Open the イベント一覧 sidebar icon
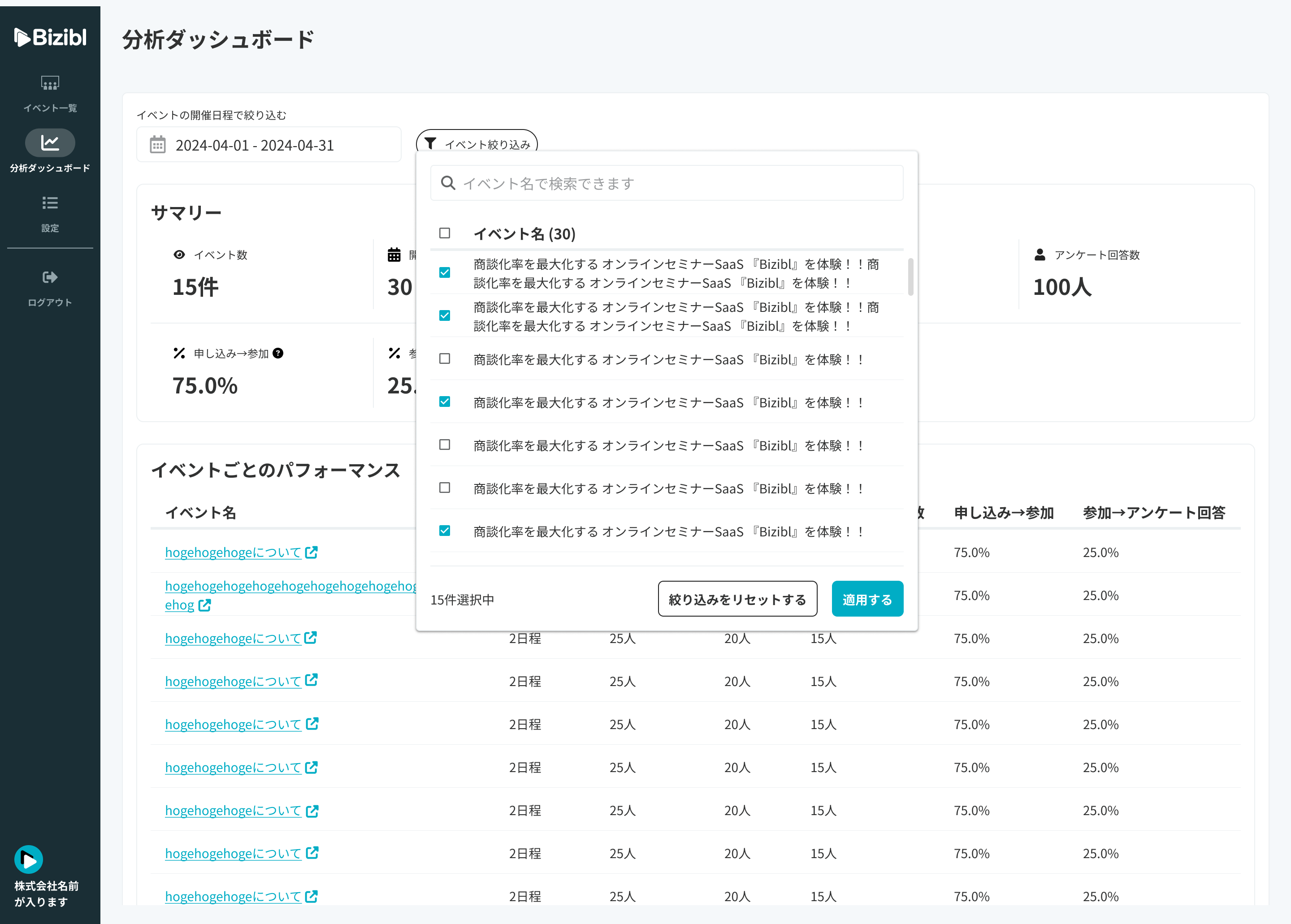The height and width of the screenshot is (924, 1291). [50, 84]
